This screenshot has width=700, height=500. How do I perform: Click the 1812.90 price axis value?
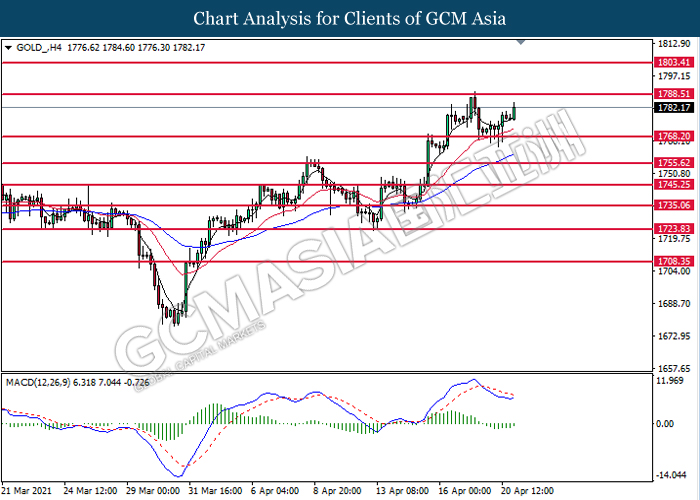click(674, 44)
